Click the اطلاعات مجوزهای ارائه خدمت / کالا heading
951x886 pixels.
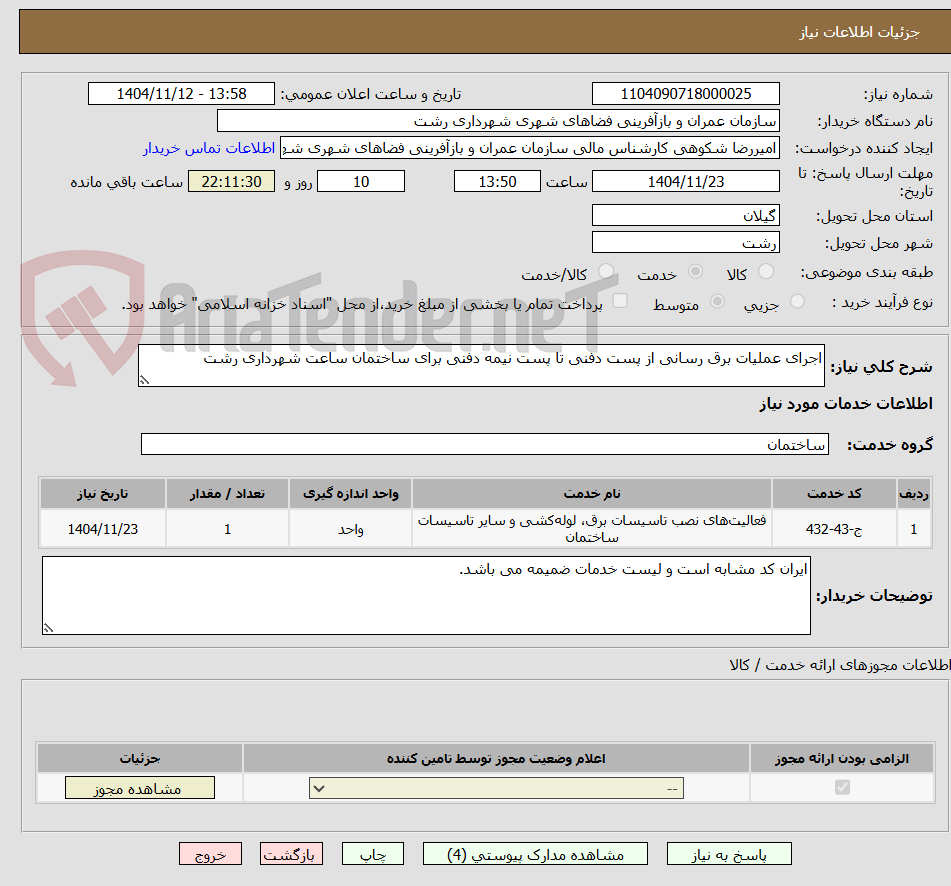839,665
